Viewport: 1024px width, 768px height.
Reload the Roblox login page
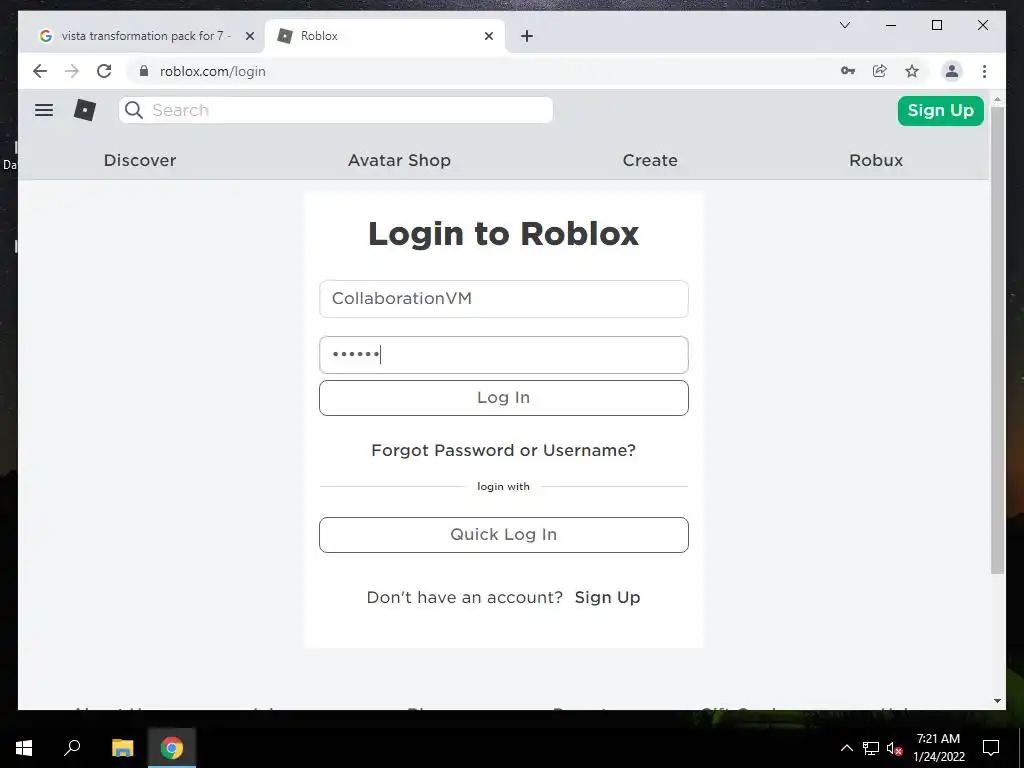click(x=104, y=71)
